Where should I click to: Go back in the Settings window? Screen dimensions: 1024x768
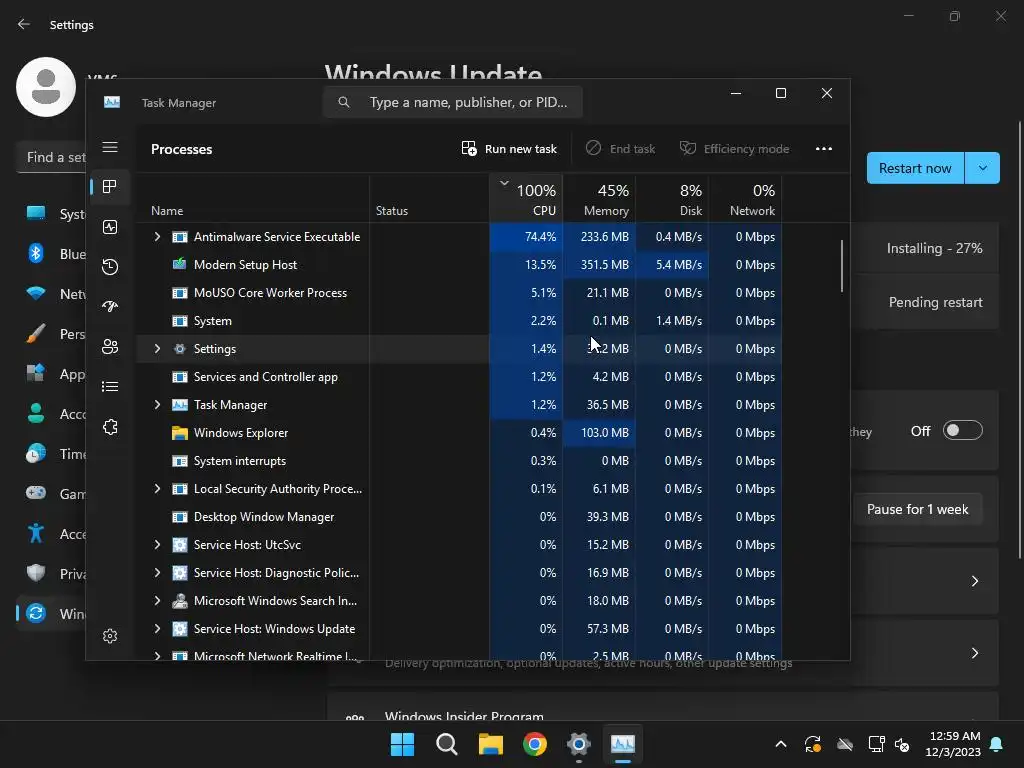(24, 24)
